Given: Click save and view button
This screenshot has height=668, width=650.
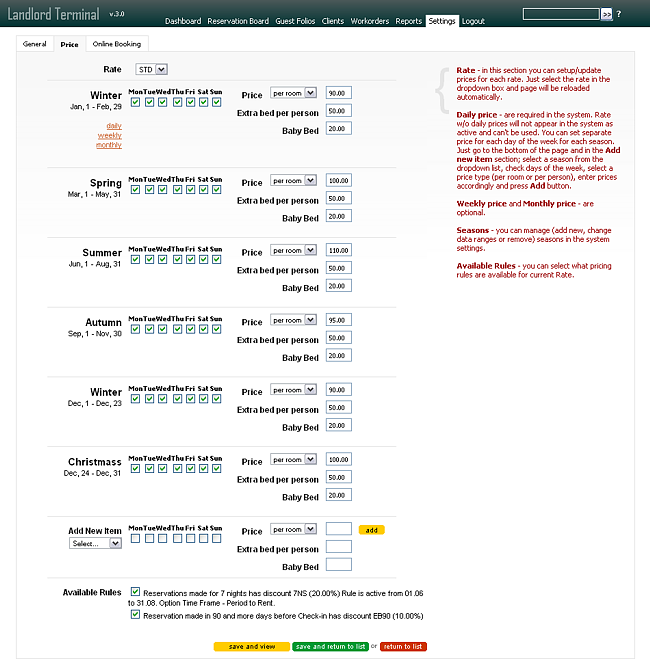Looking at the screenshot, I should tap(252, 646).
